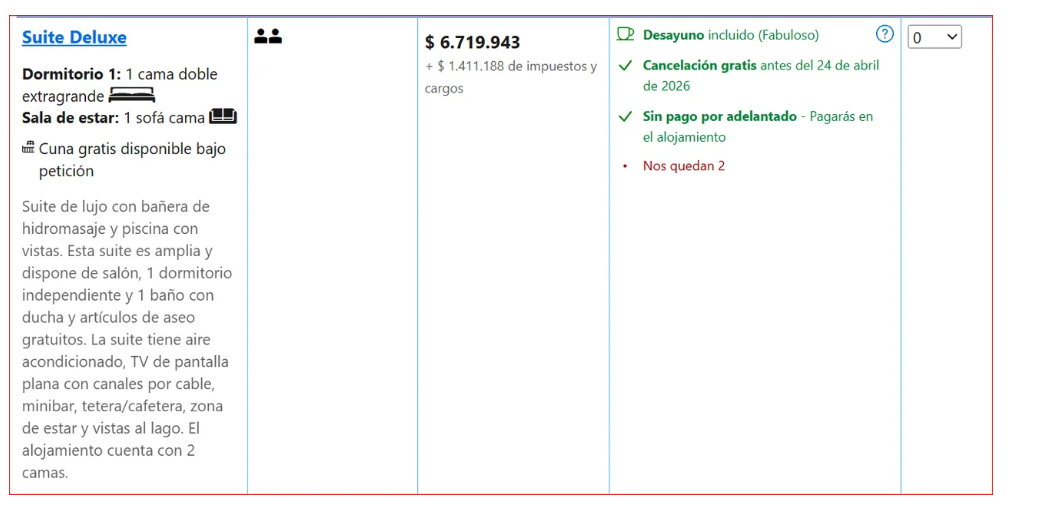
Task: Open the question mark help icon
Action: 884,35
